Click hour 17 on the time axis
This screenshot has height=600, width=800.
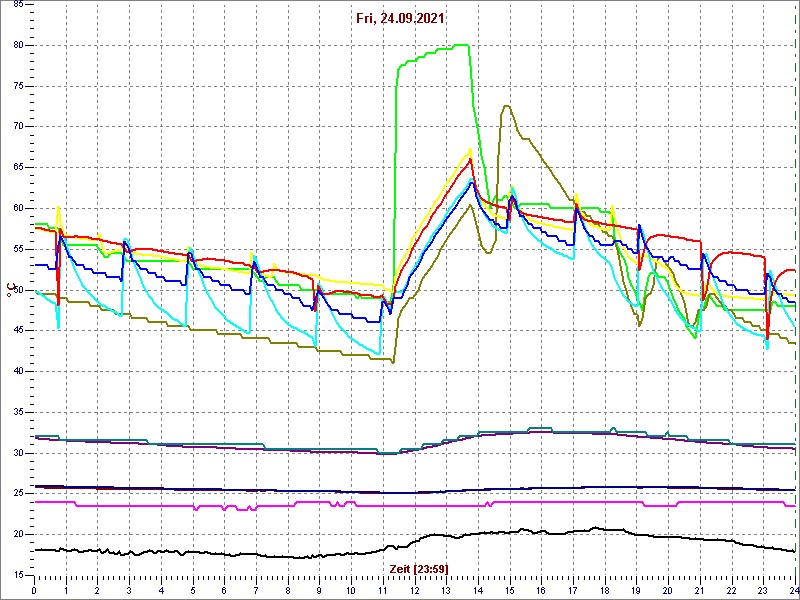point(573,590)
